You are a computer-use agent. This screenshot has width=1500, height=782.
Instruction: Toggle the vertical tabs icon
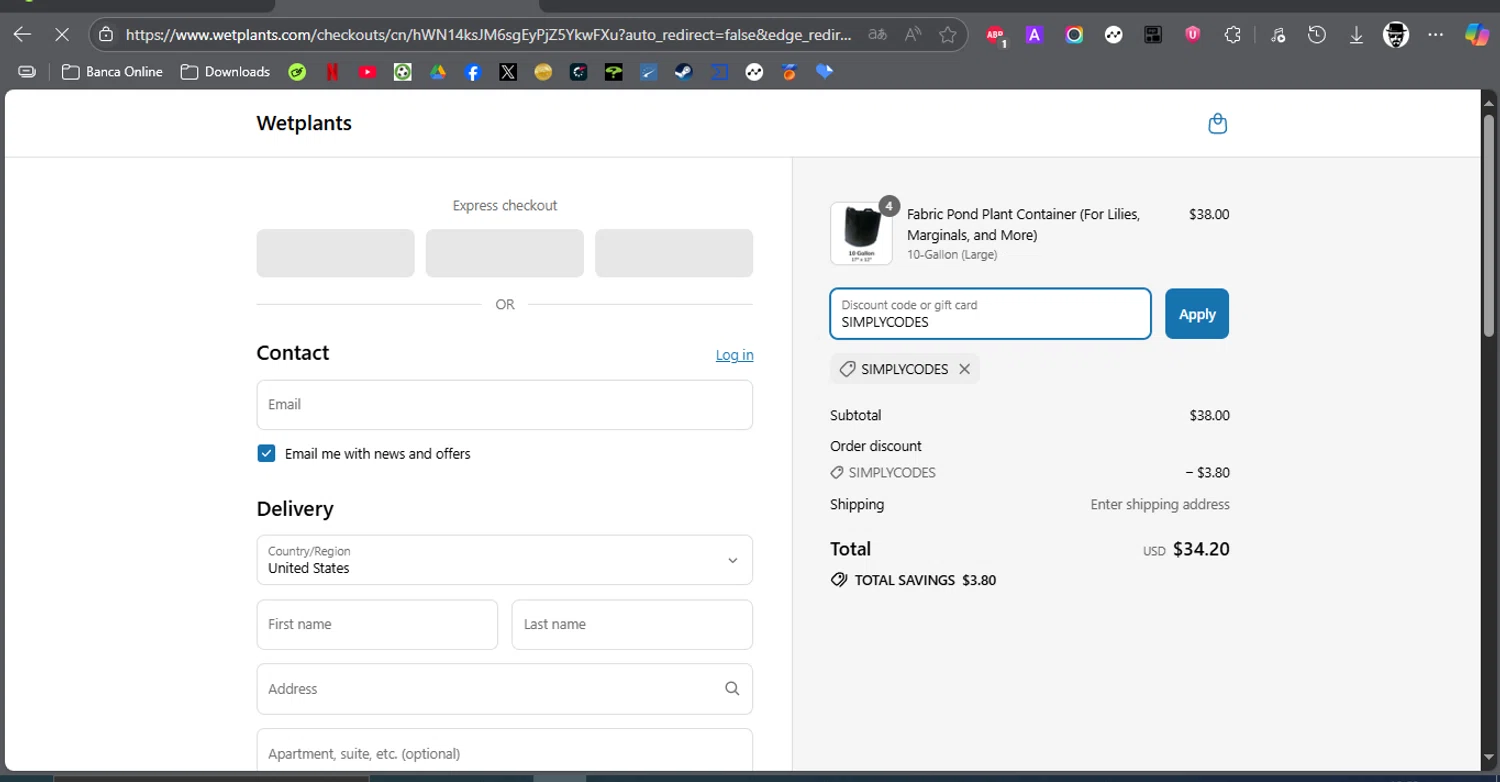click(x=27, y=72)
